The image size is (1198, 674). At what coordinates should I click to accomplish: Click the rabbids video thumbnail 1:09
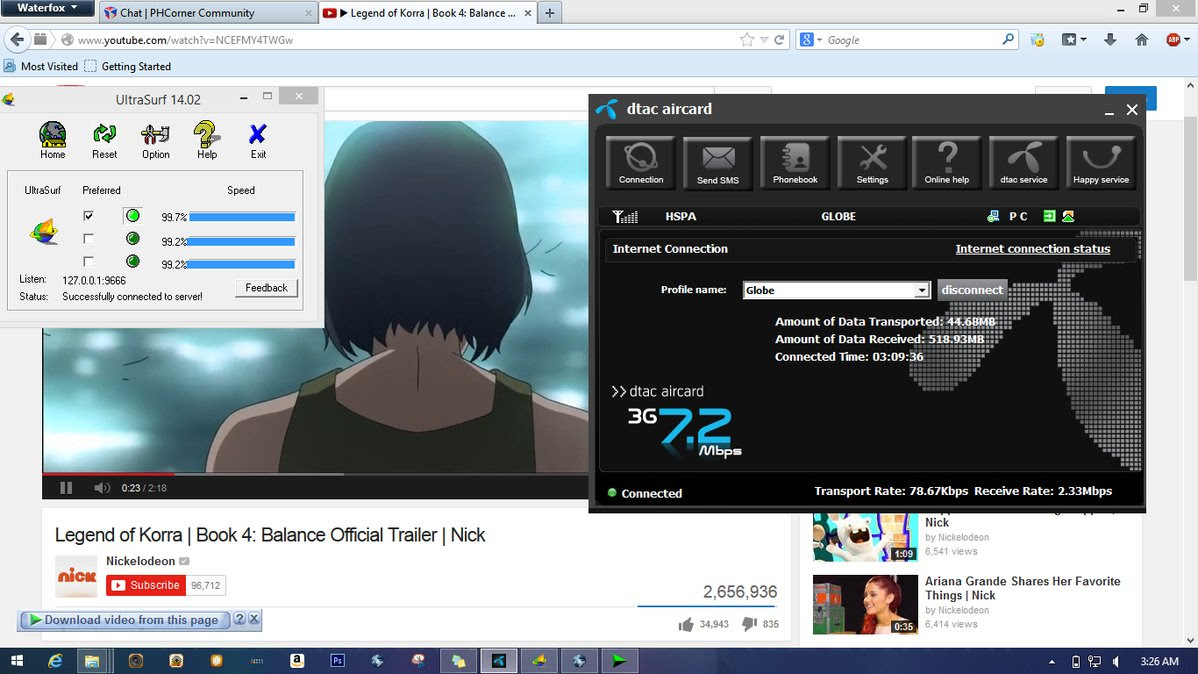[x=865, y=537]
